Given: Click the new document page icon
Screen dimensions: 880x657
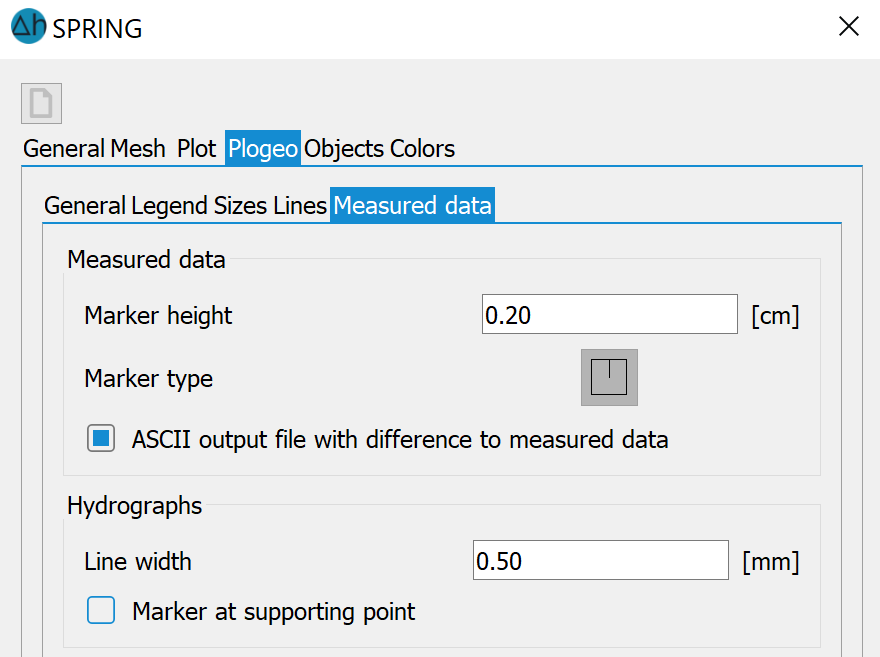Looking at the screenshot, I should pos(42,104).
